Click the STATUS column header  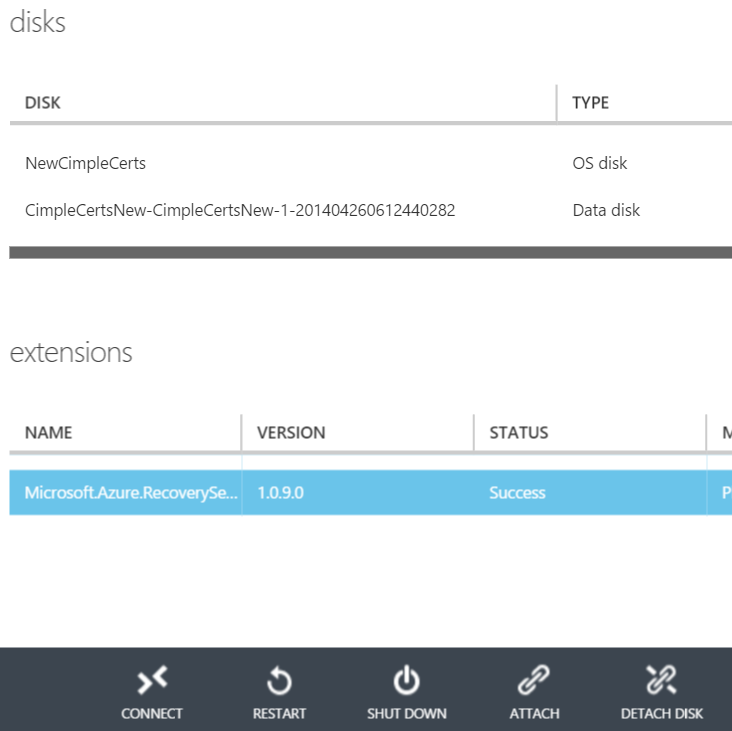[518, 433]
